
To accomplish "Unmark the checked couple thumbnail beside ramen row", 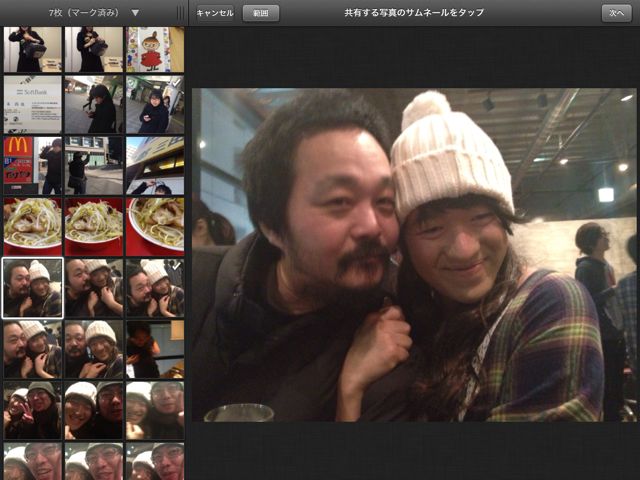I will [155, 288].
